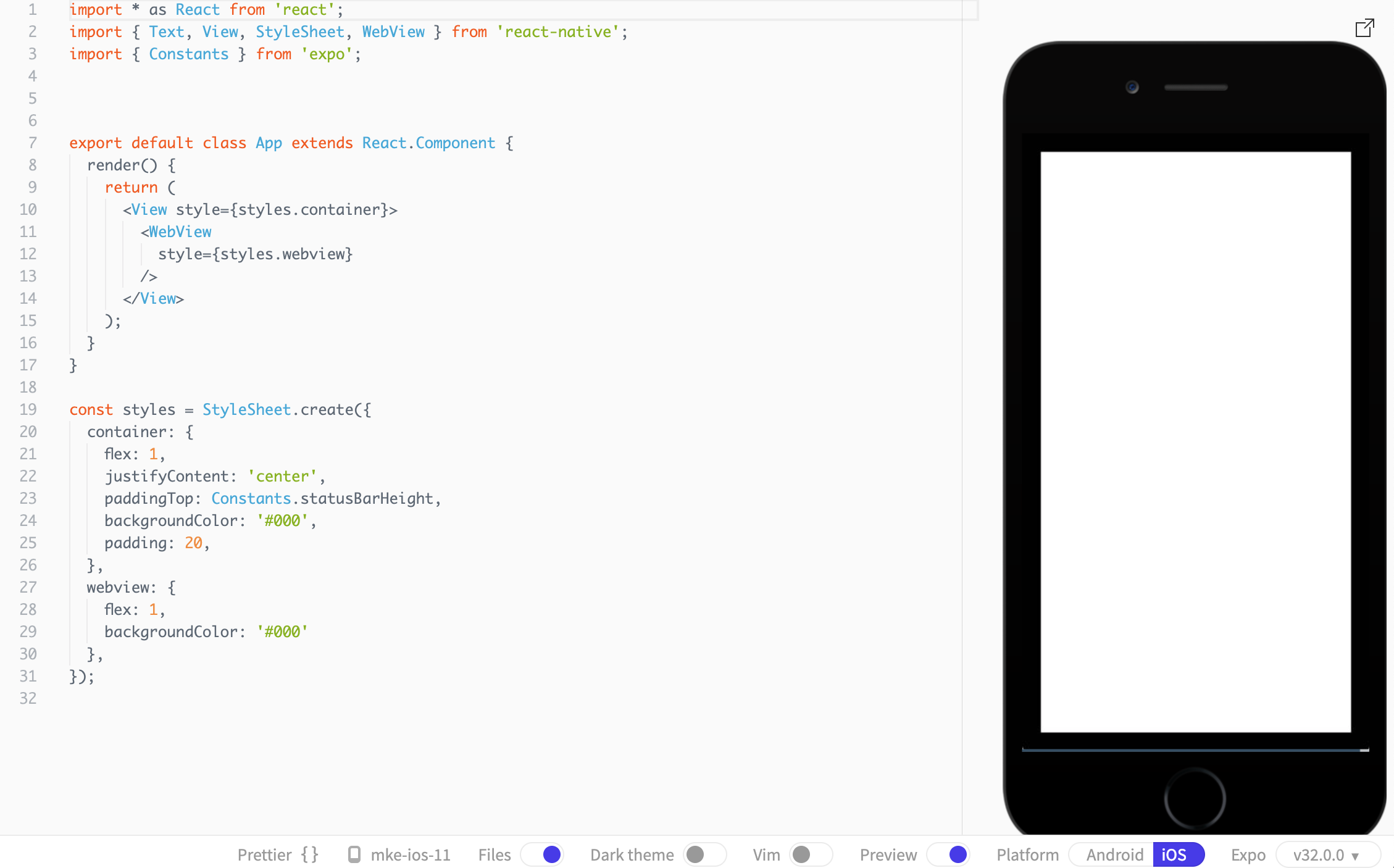Turn on Dark theme
Viewport: 1394px width, 868px height.
[x=704, y=854]
